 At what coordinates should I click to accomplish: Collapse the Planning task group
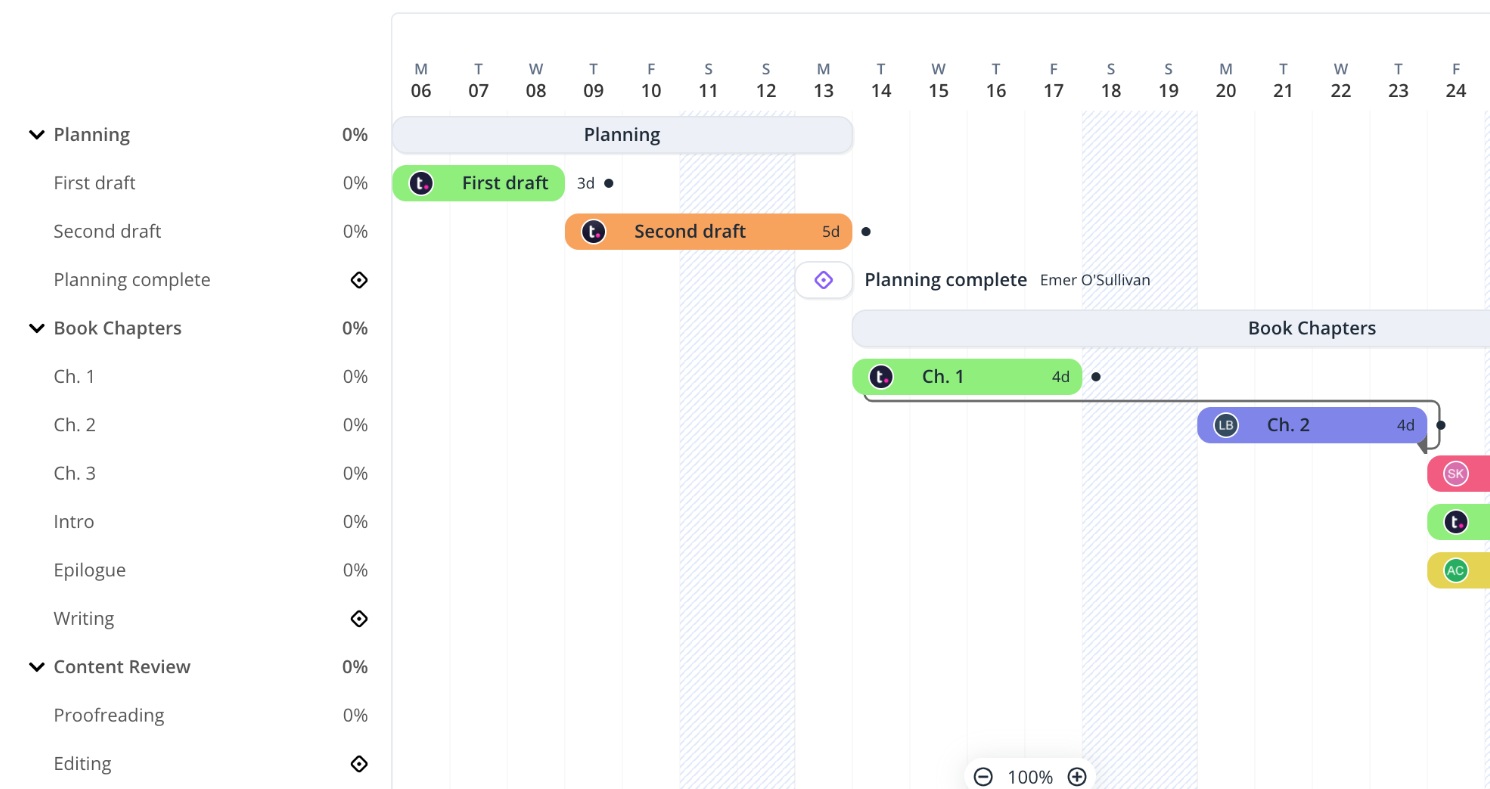click(x=37, y=134)
